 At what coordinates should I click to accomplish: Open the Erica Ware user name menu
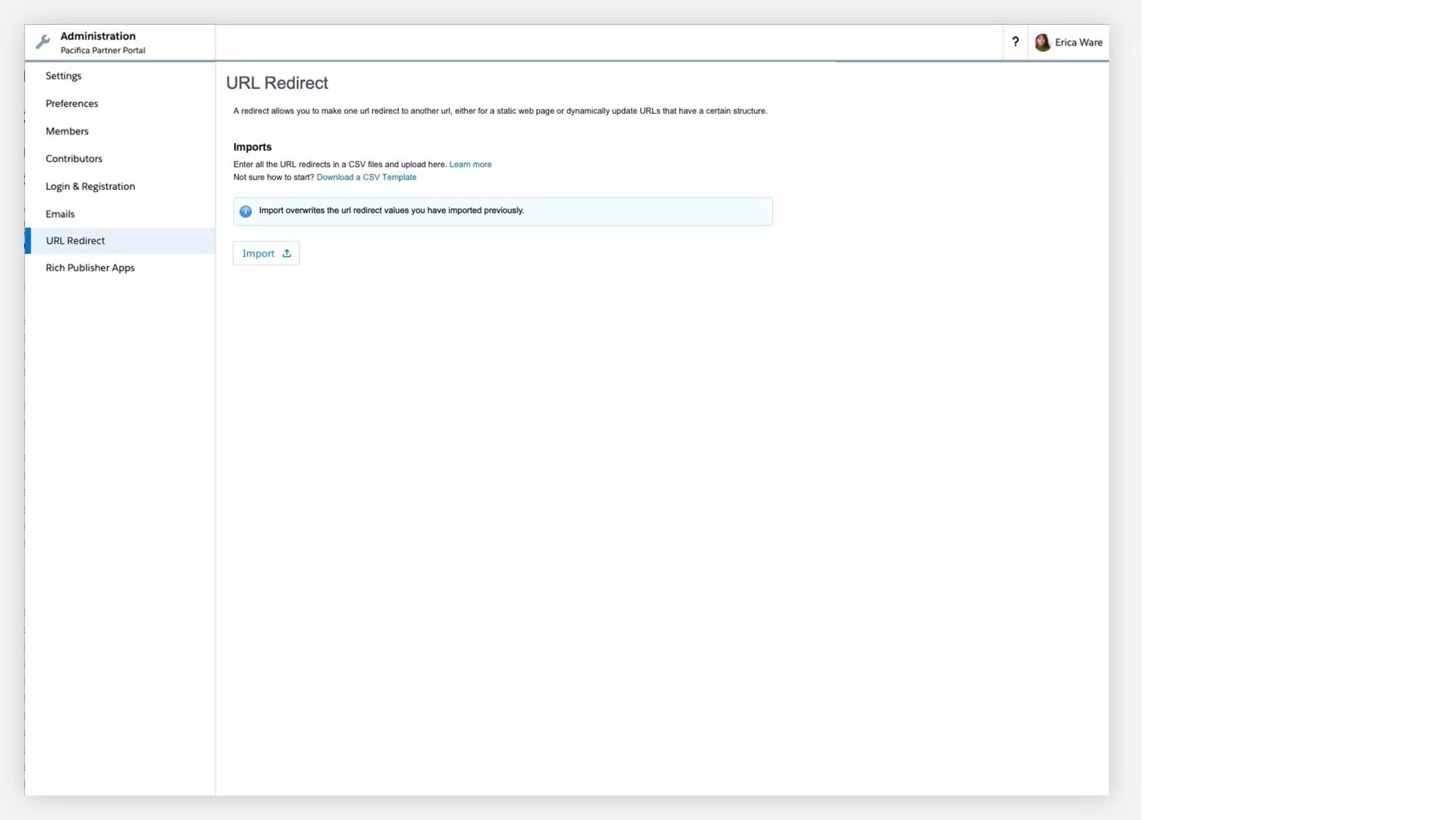pyautogui.click(x=1078, y=43)
